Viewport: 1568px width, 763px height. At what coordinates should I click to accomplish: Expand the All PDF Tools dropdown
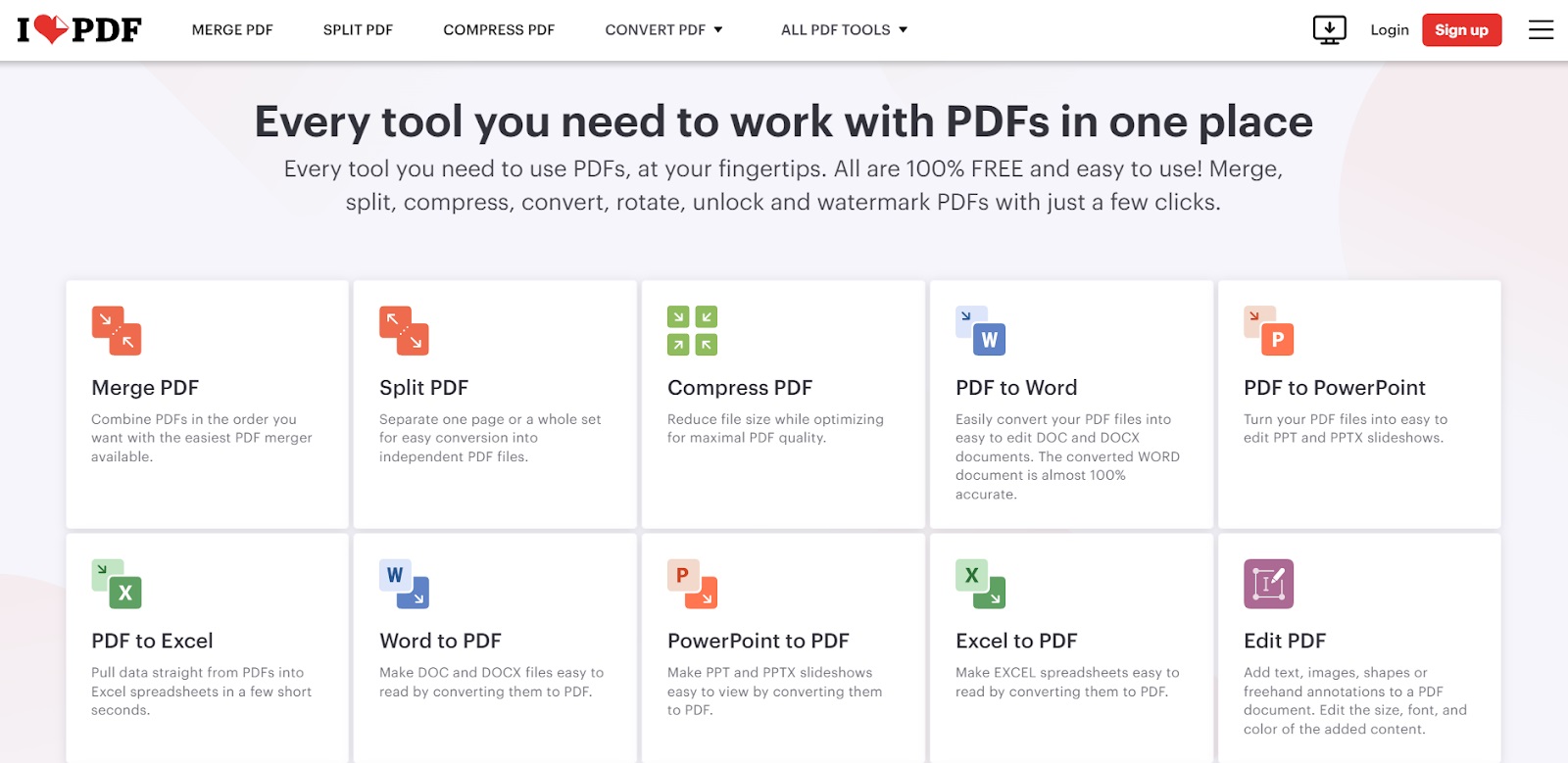point(844,29)
